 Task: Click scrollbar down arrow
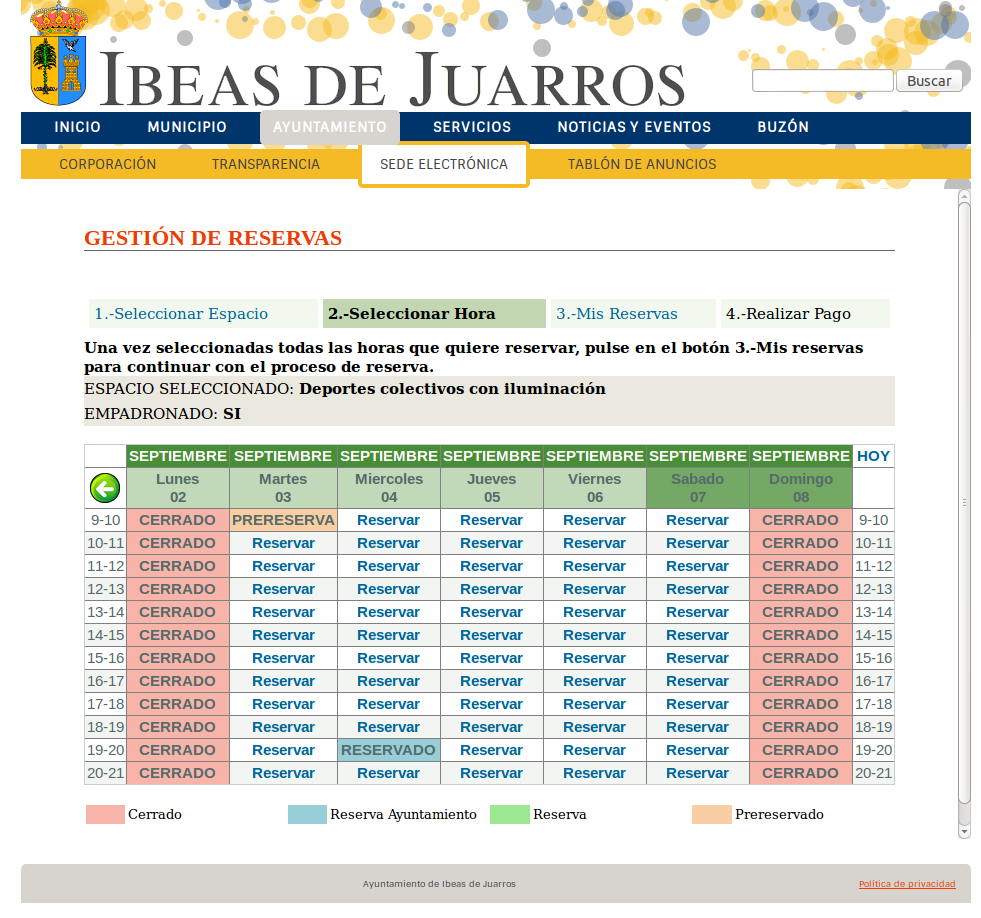point(964,832)
